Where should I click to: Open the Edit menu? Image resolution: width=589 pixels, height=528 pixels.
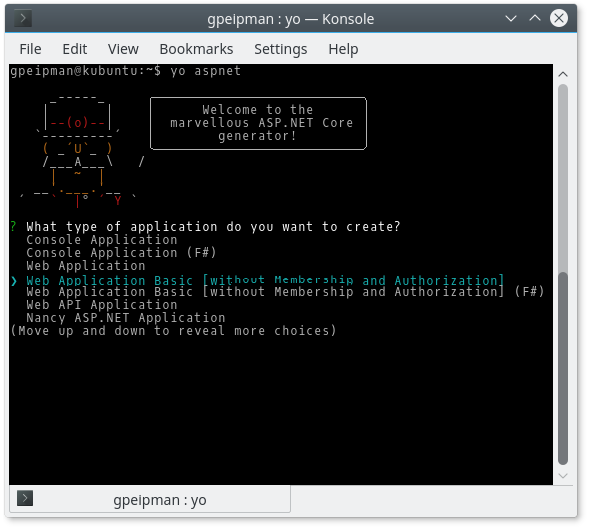tap(75, 49)
